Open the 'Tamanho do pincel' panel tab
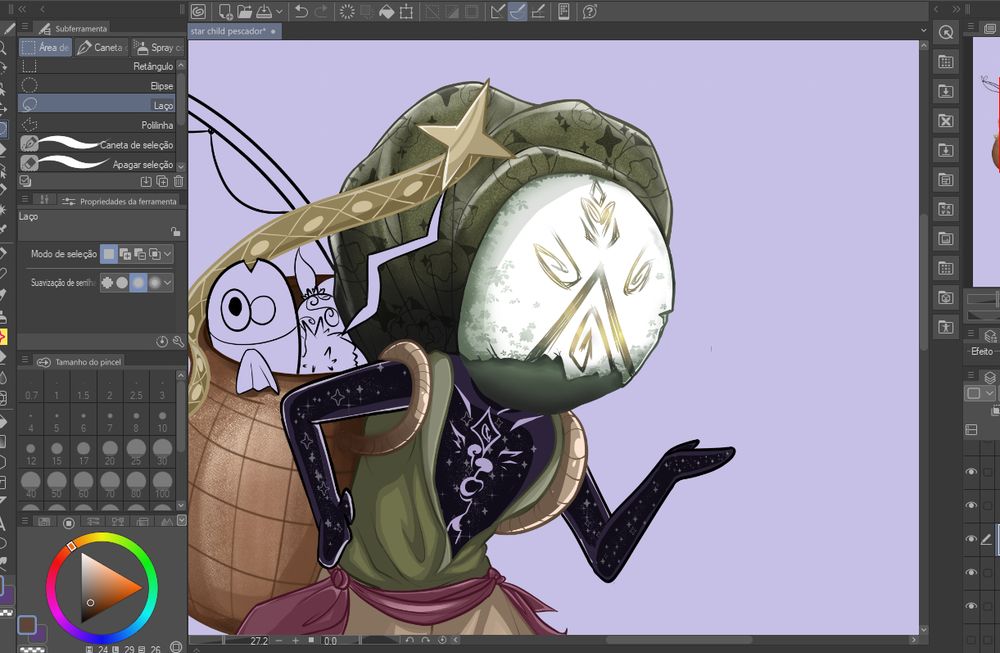 (x=79, y=362)
